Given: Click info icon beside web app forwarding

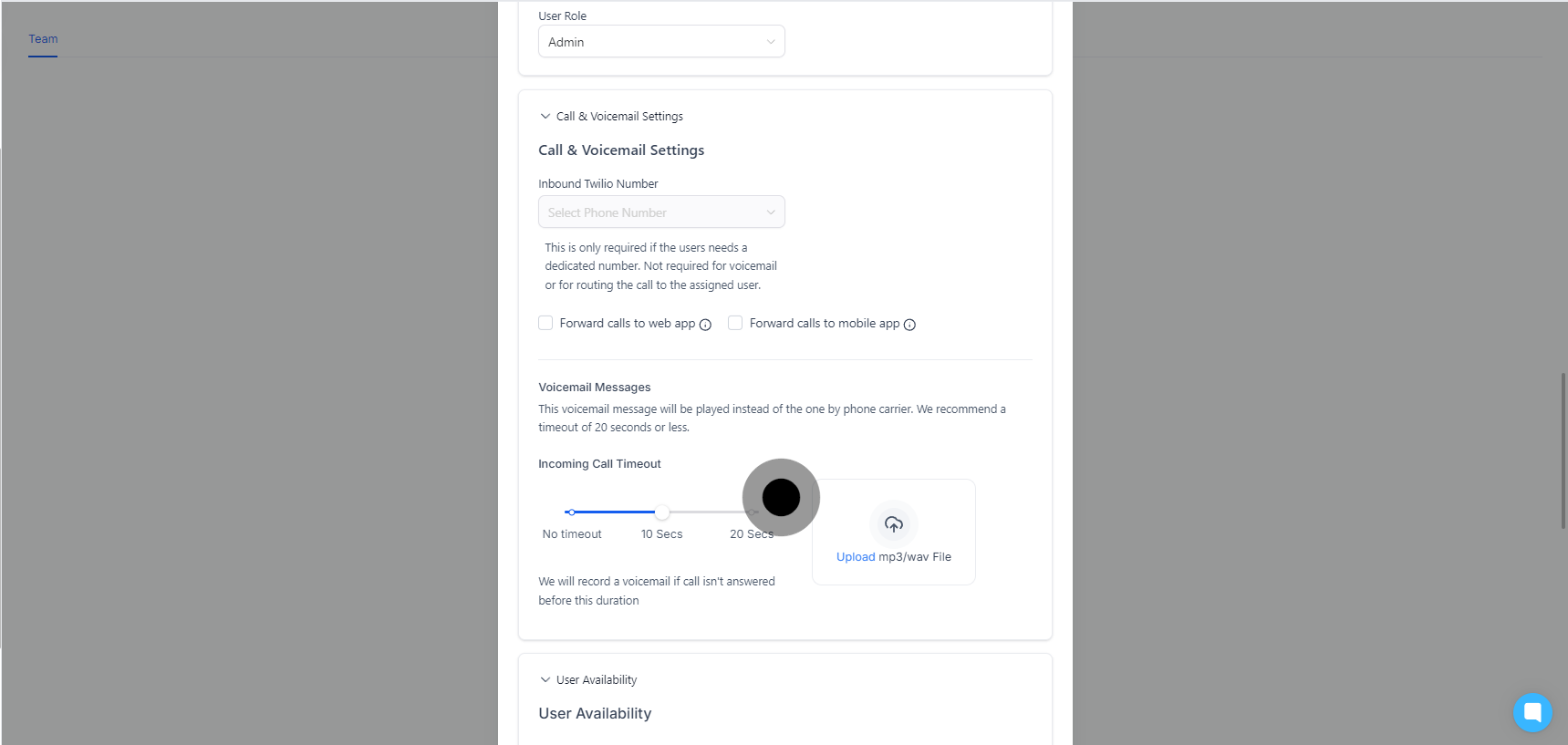Looking at the screenshot, I should (x=705, y=325).
